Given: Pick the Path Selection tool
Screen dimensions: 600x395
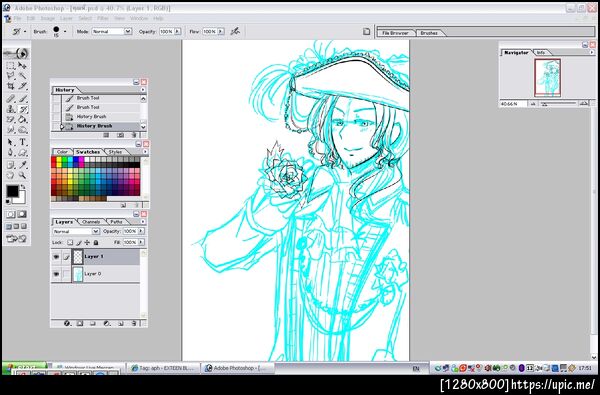Looking at the screenshot, I should tap(11, 142).
